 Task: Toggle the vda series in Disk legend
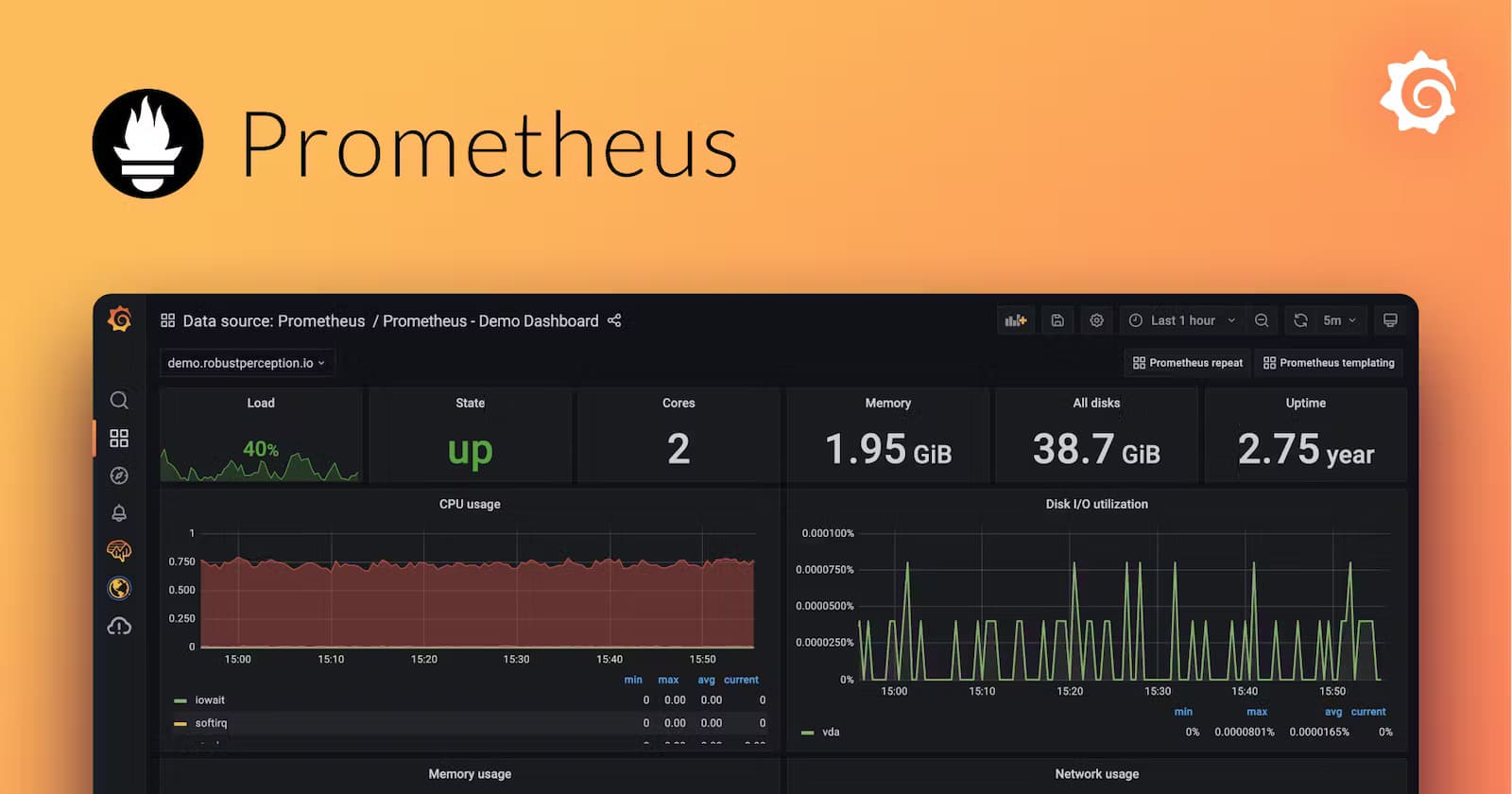tap(830, 732)
